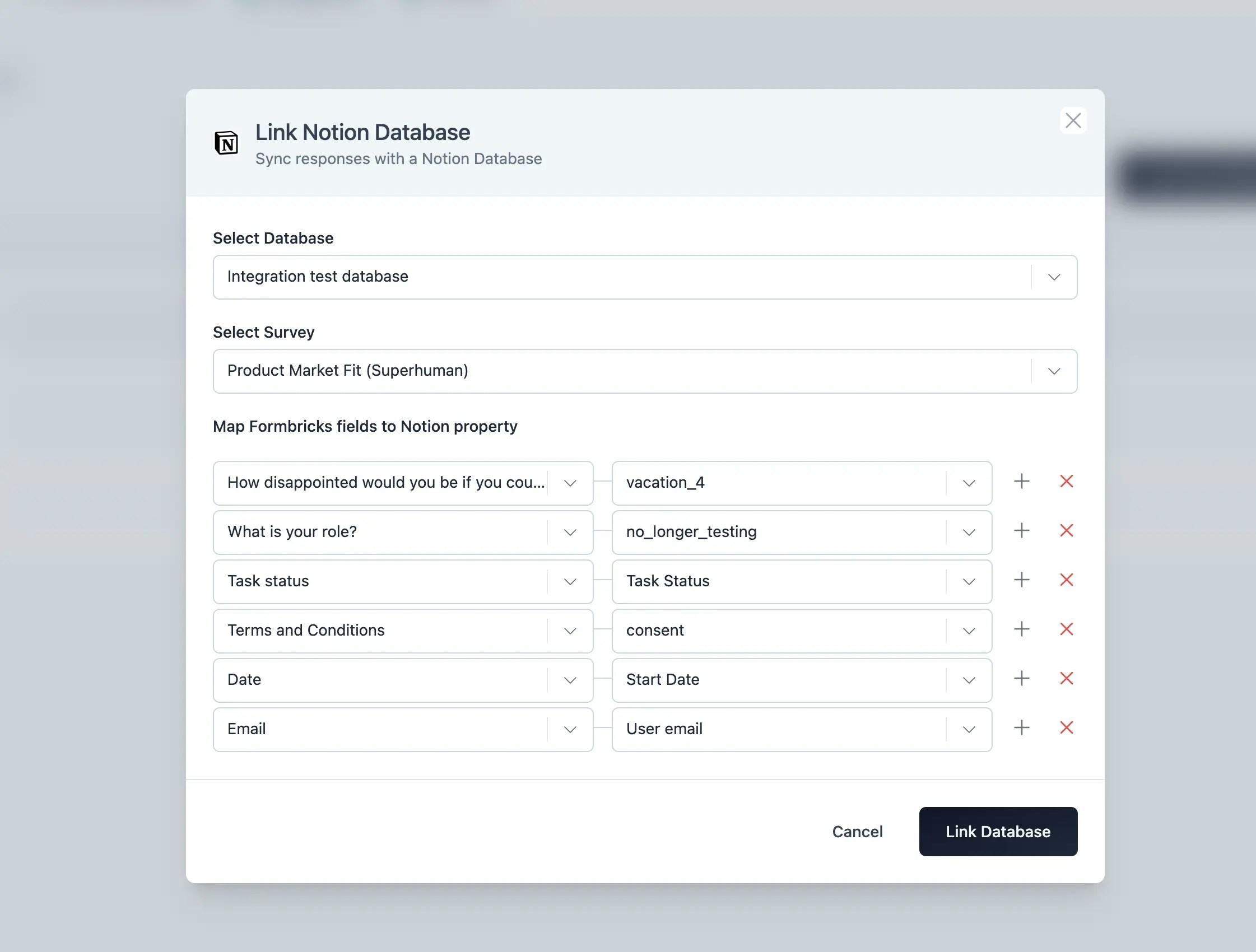The width and height of the screenshot is (1256, 952).
Task: Add mapping after the no_longer_testing row
Action: coord(1021,531)
